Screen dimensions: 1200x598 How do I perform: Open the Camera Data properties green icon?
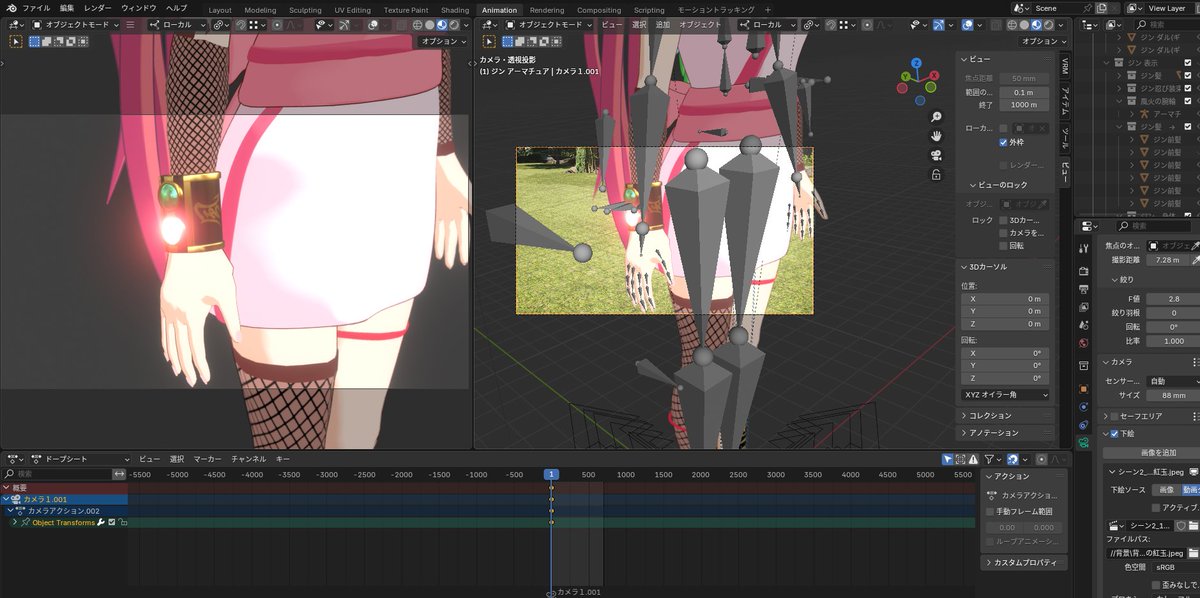click(1084, 443)
